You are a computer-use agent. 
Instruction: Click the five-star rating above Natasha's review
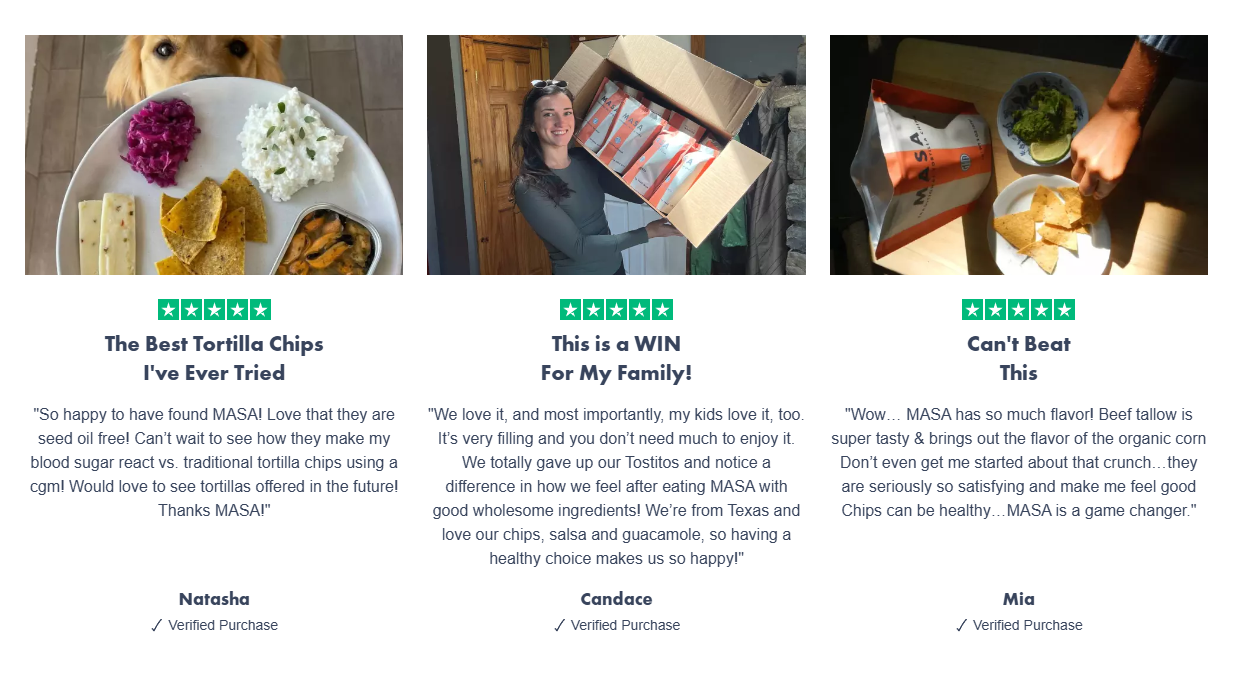click(214, 310)
